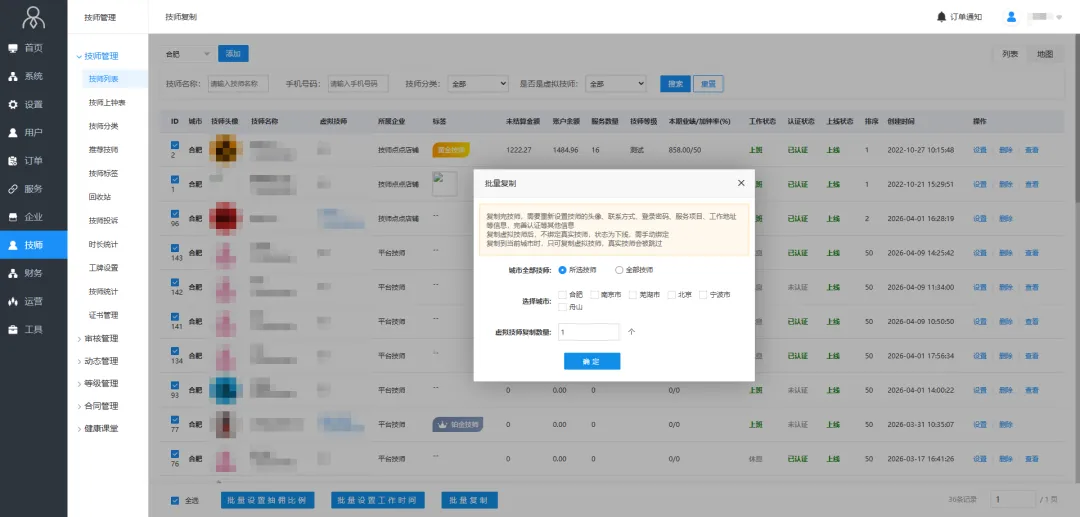Open 运营 in the sidebar
The width and height of the screenshot is (1080, 517).
click(x=33, y=301)
